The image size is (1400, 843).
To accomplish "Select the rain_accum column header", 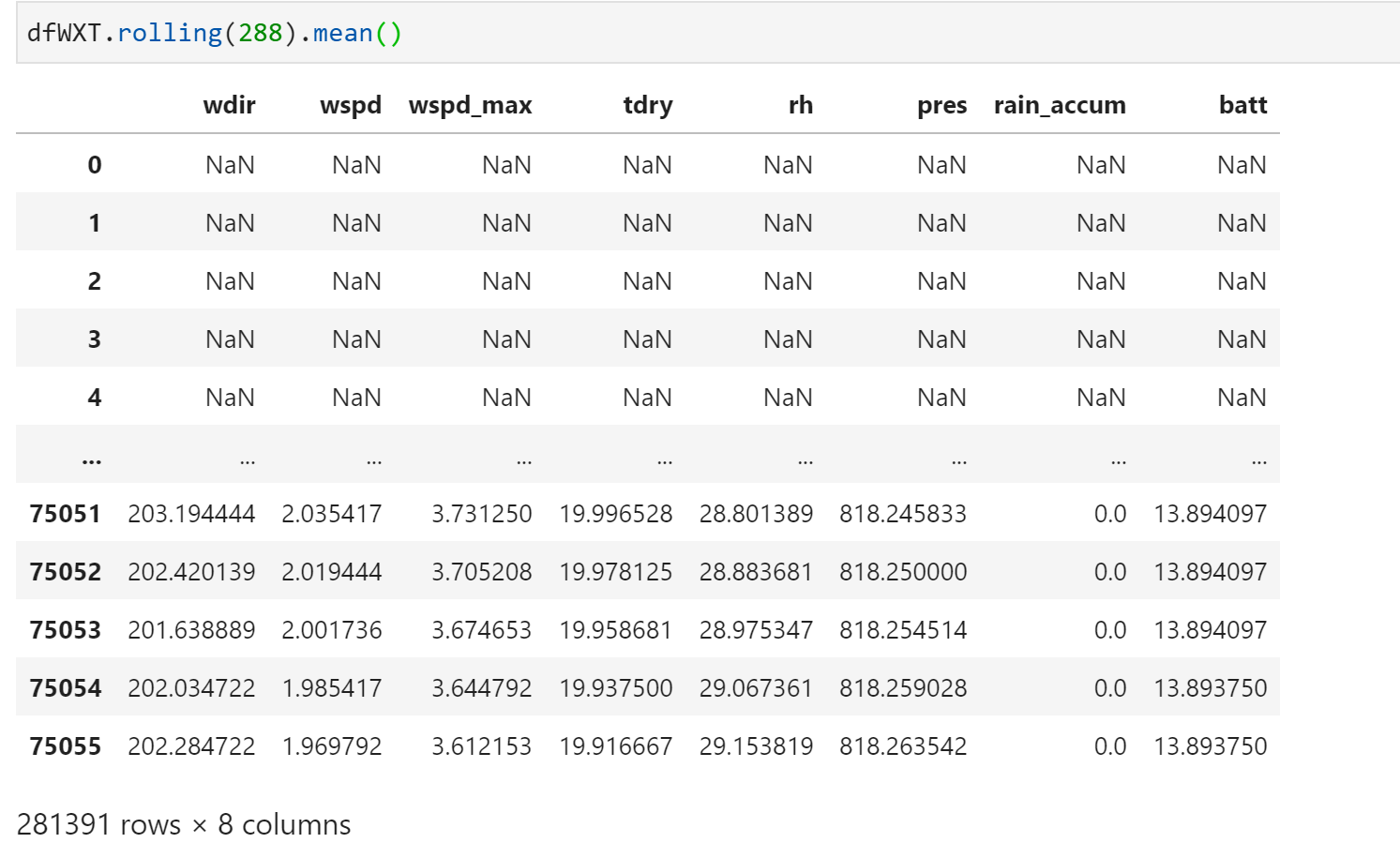I will 1060,105.
